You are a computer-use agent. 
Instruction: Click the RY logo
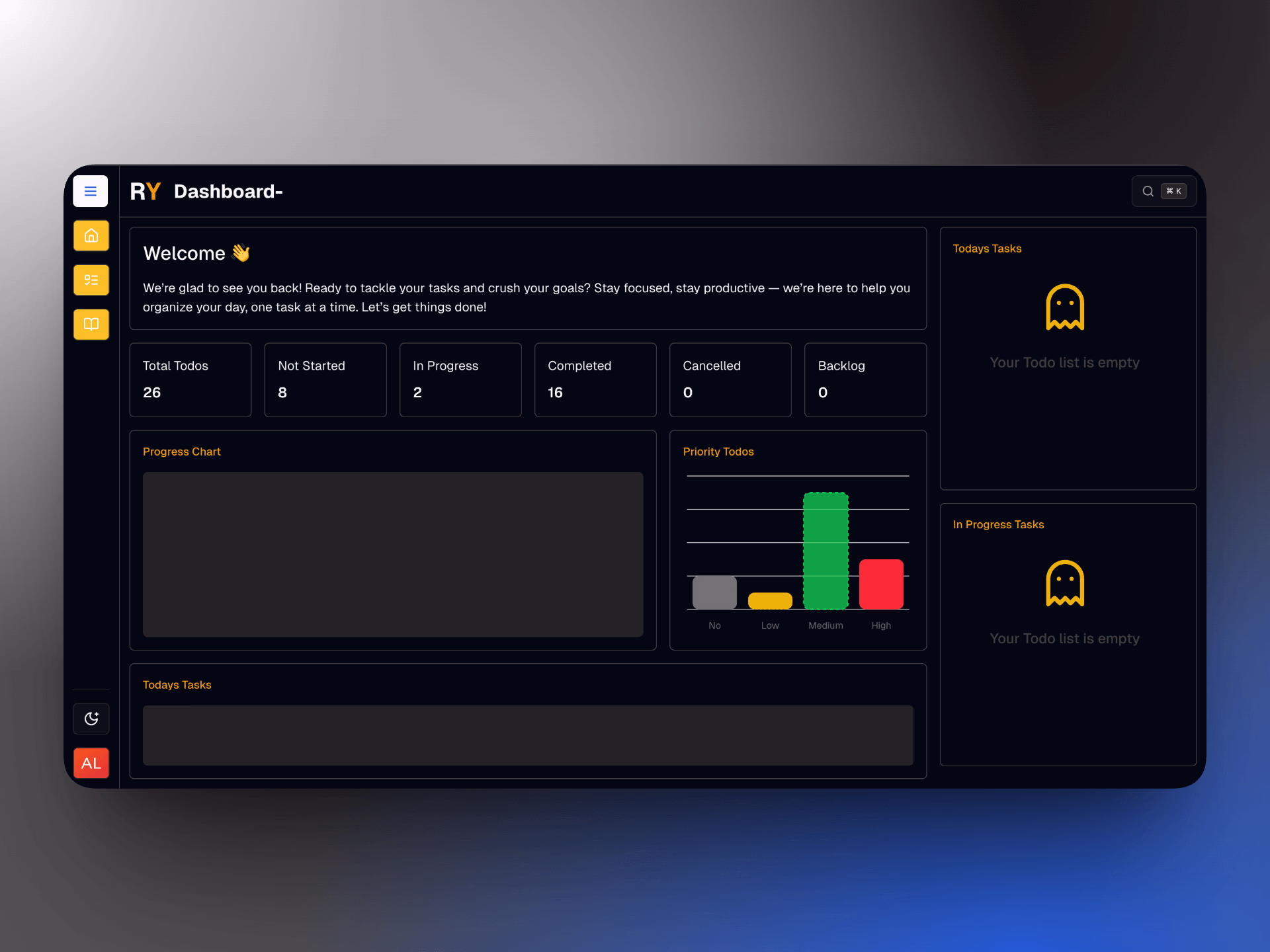click(145, 191)
